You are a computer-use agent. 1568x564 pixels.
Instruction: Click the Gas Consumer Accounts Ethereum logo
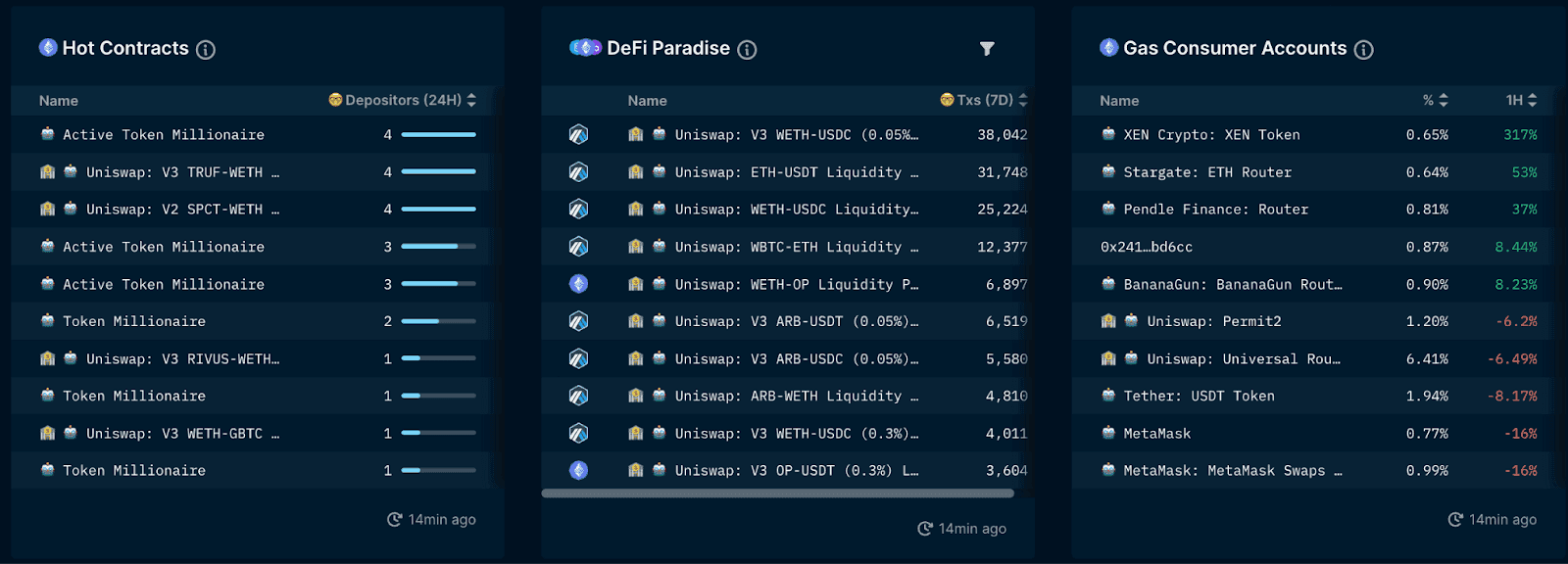tap(1108, 47)
